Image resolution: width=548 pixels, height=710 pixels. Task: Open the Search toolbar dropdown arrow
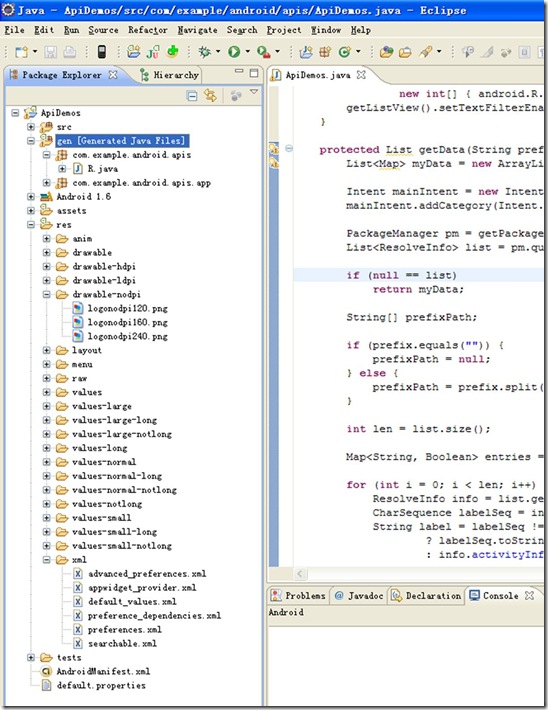point(438,52)
